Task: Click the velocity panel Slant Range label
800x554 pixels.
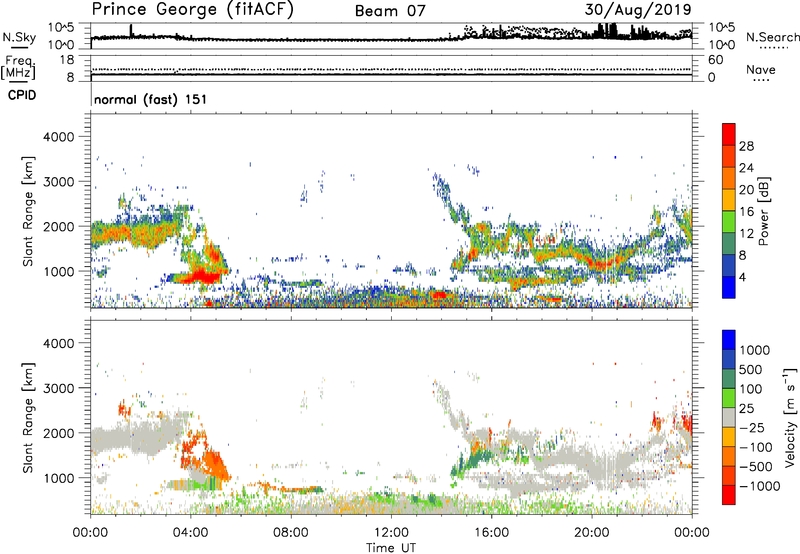Action: [28, 417]
